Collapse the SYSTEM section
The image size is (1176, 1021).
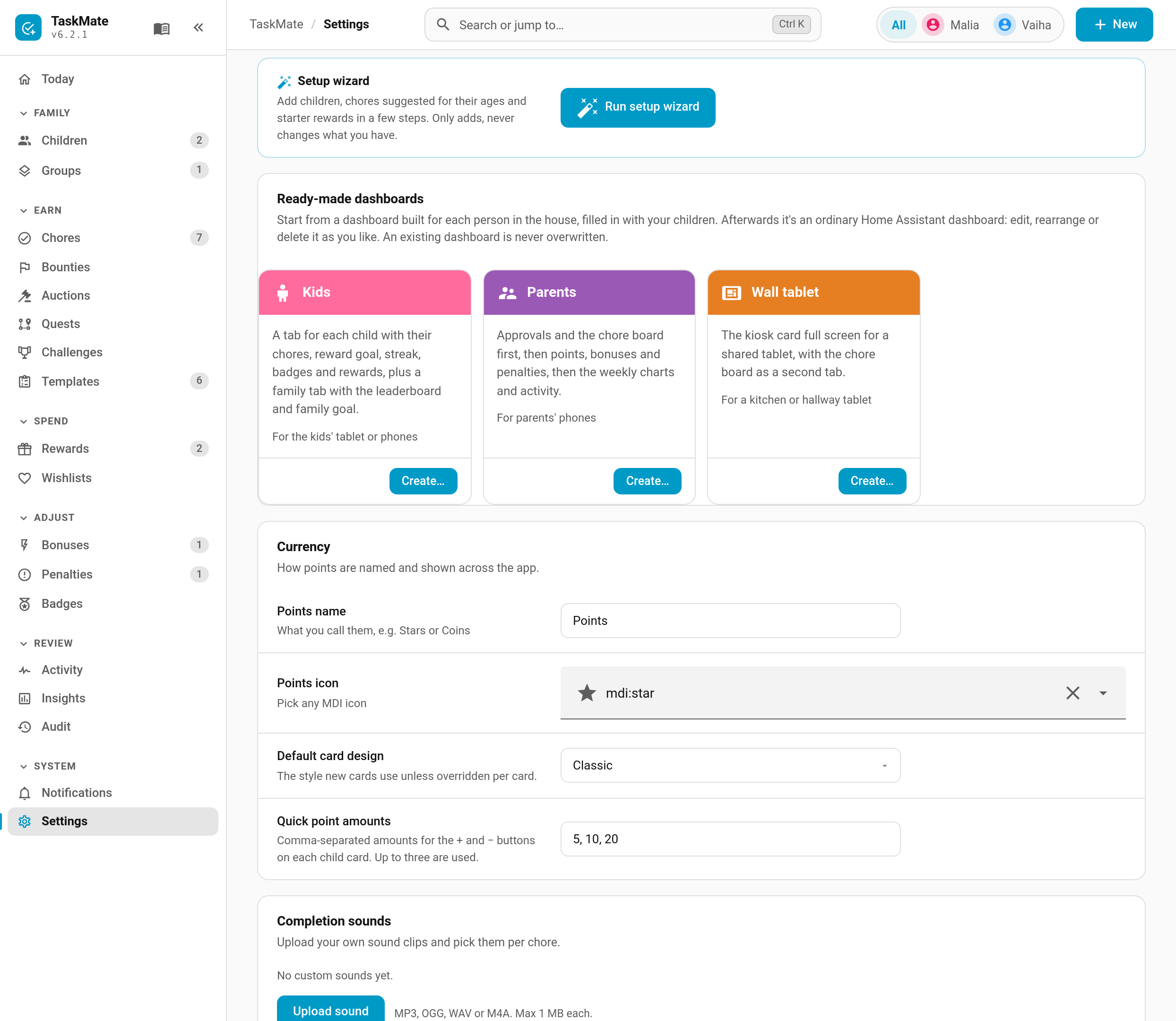47,766
